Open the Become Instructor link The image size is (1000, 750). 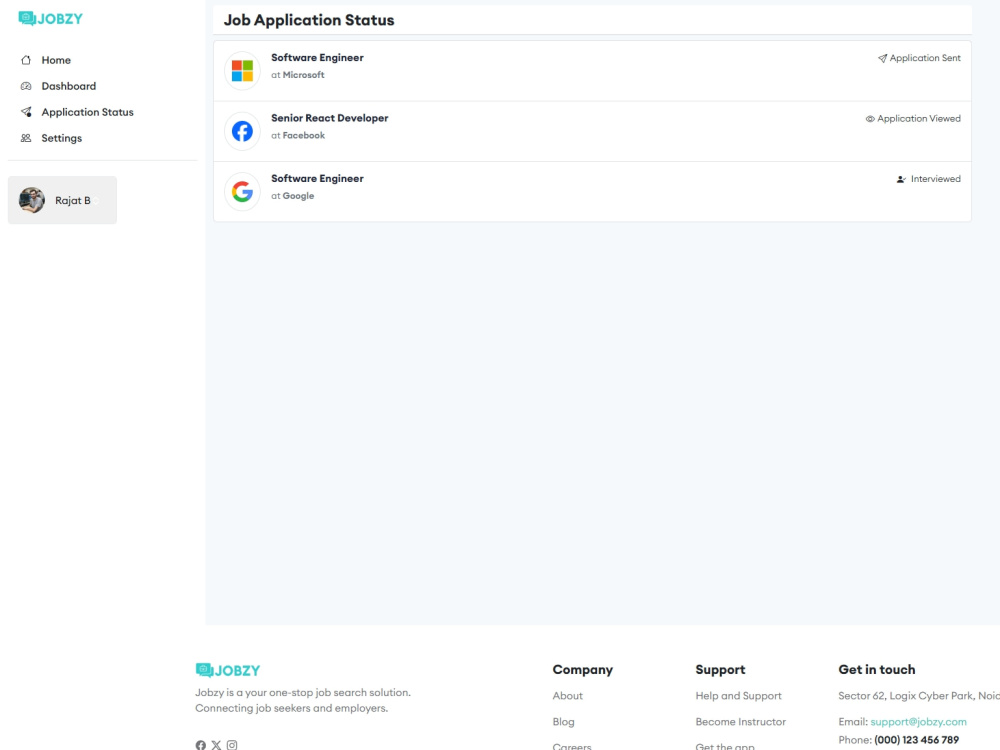click(x=740, y=722)
